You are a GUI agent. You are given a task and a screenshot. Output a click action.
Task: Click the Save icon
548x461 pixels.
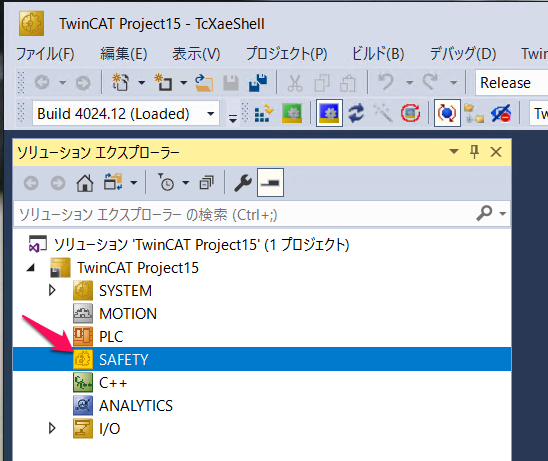pyautogui.click(x=231, y=83)
